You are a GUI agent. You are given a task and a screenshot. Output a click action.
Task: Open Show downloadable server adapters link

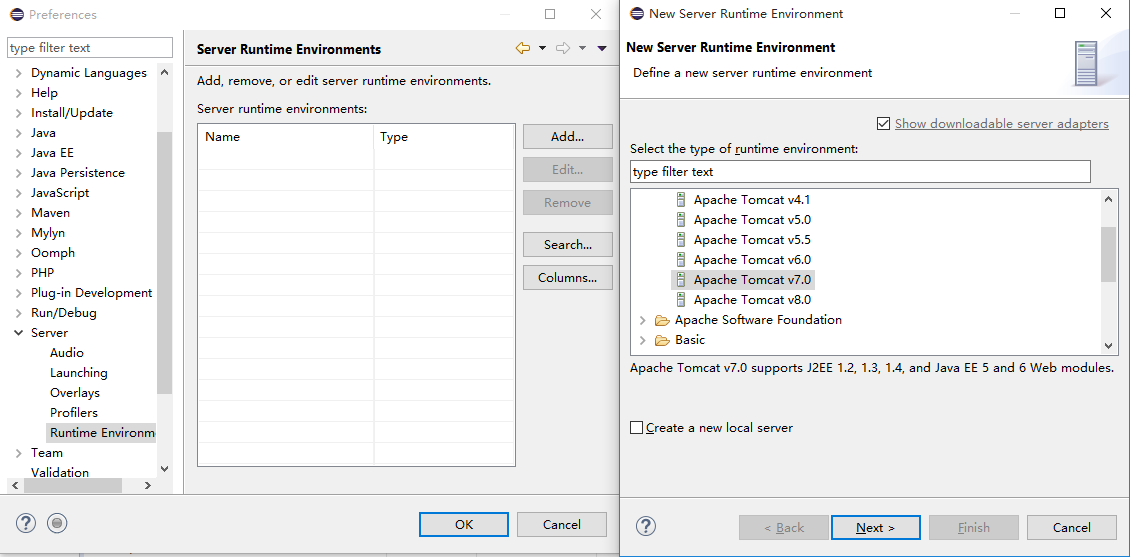(1001, 123)
